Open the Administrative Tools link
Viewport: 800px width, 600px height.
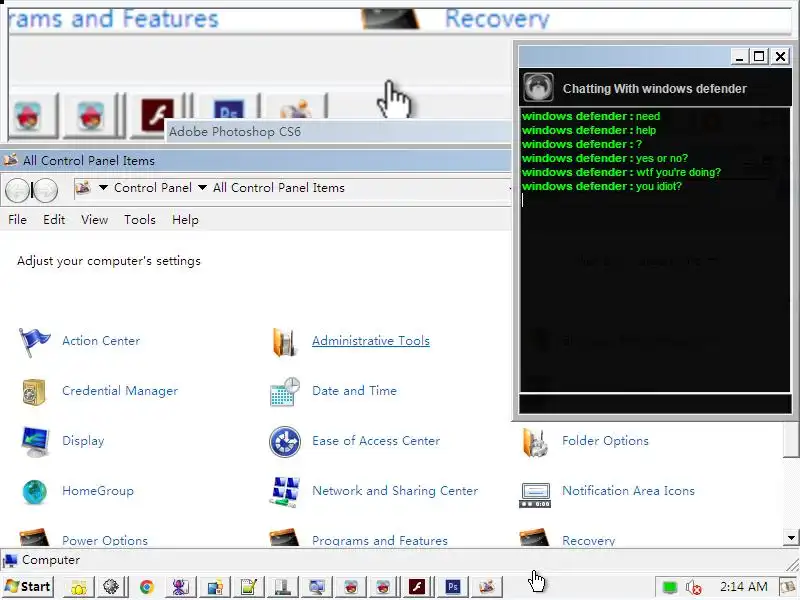pos(371,341)
